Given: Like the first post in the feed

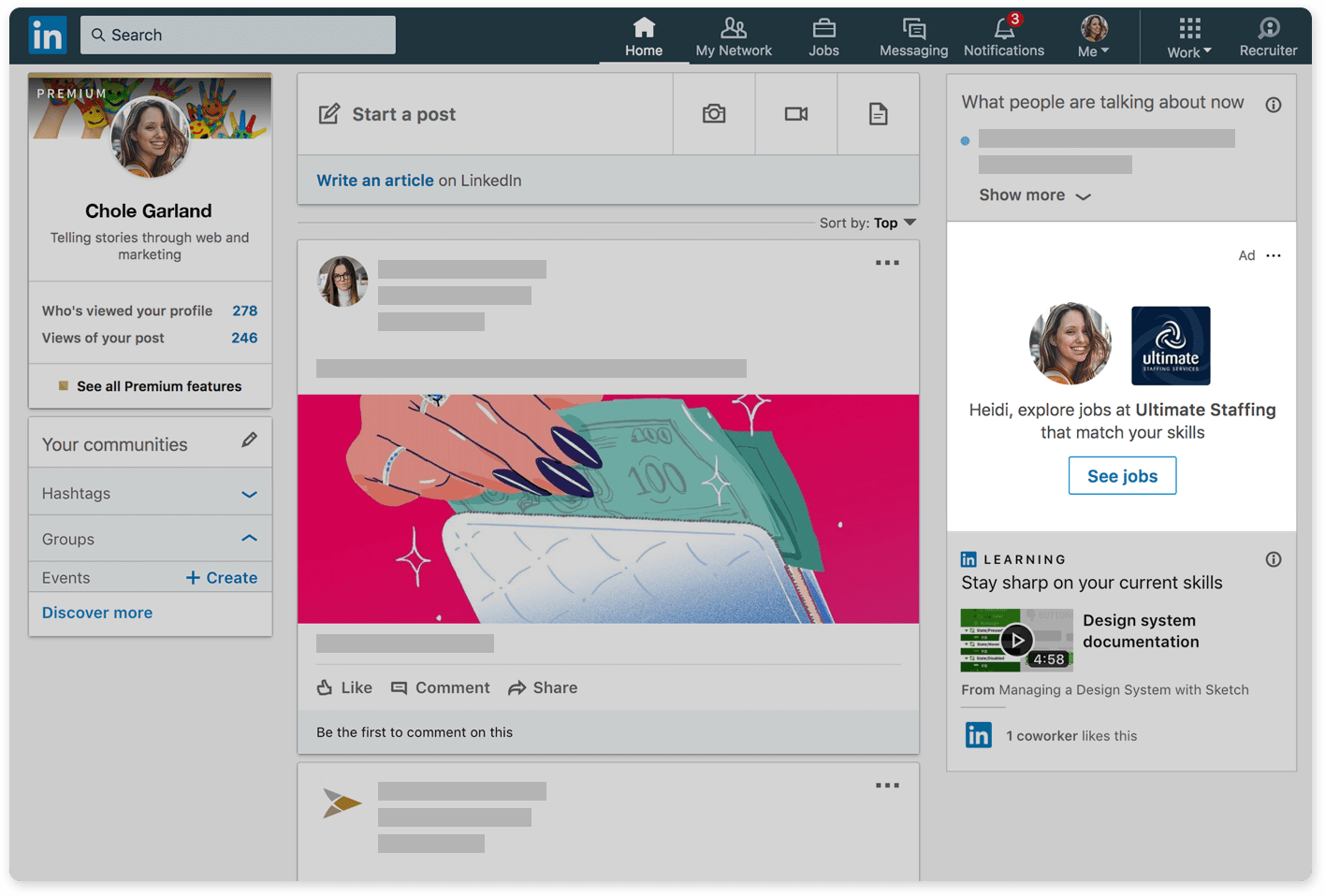Looking at the screenshot, I should click(343, 687).
